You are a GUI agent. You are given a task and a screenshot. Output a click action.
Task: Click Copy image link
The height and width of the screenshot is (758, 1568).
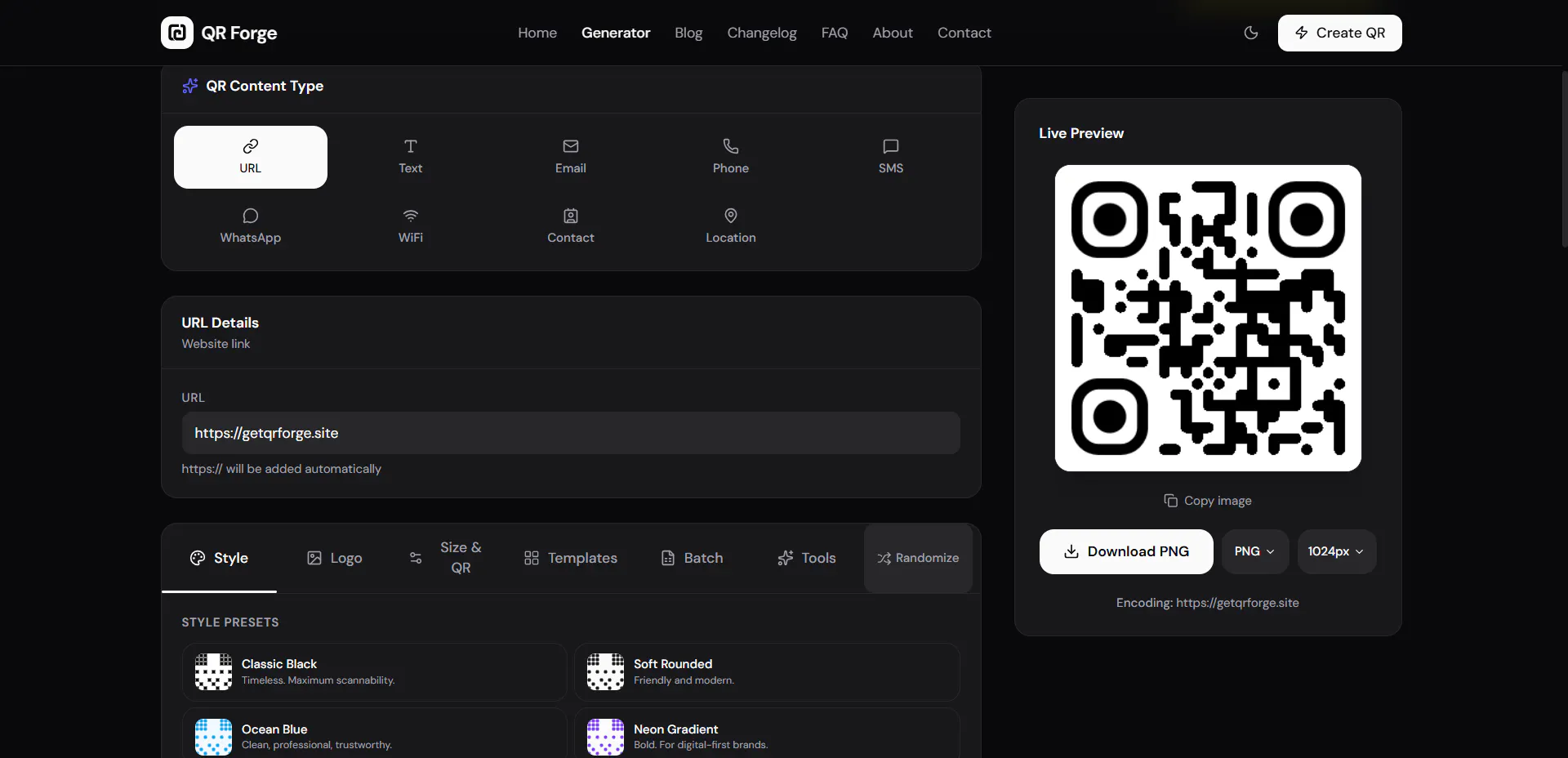tap(1208, 501)
